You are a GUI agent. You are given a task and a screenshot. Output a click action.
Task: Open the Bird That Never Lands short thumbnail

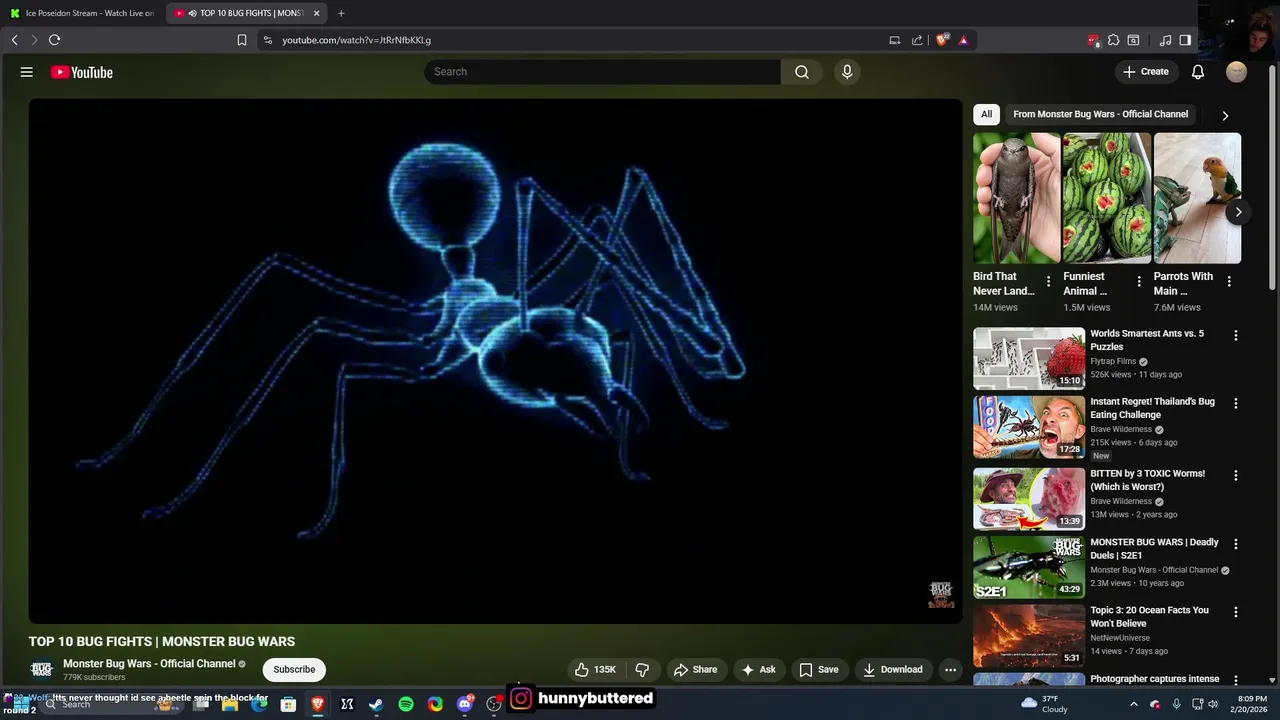(x=1017, y=198)
